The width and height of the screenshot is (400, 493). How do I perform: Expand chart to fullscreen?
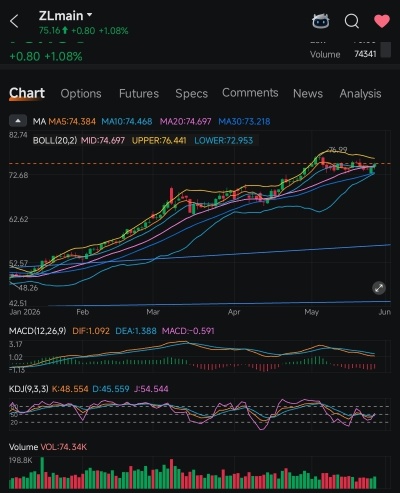(379, 288)
